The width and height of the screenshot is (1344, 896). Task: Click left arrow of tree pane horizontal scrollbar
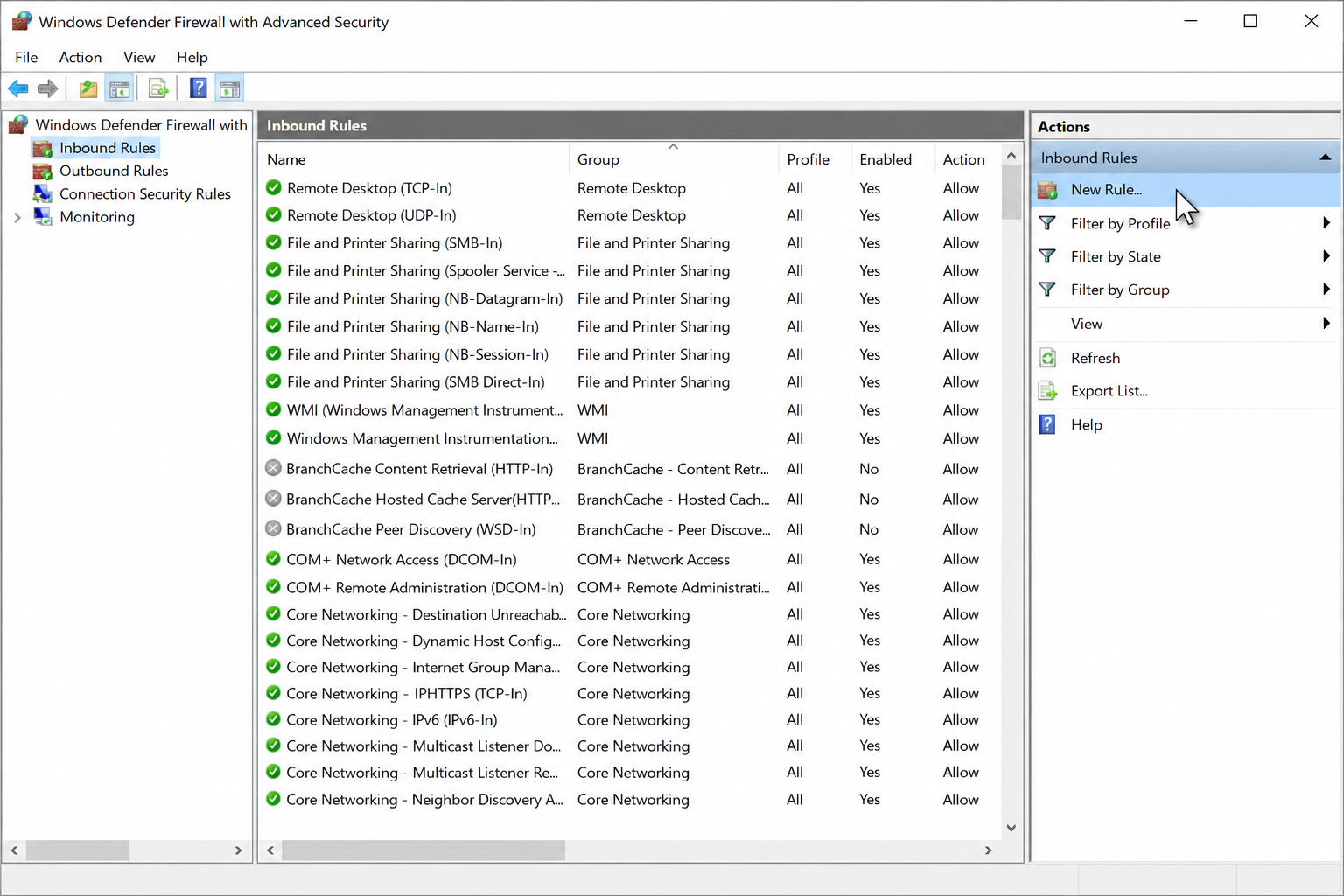coord(14,850)
